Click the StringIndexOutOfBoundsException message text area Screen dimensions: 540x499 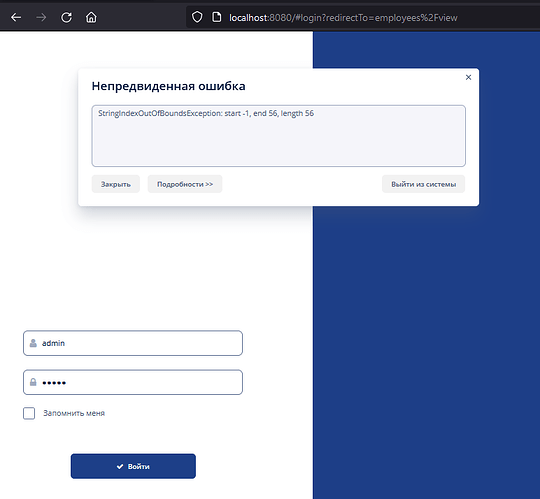(279, 136)
